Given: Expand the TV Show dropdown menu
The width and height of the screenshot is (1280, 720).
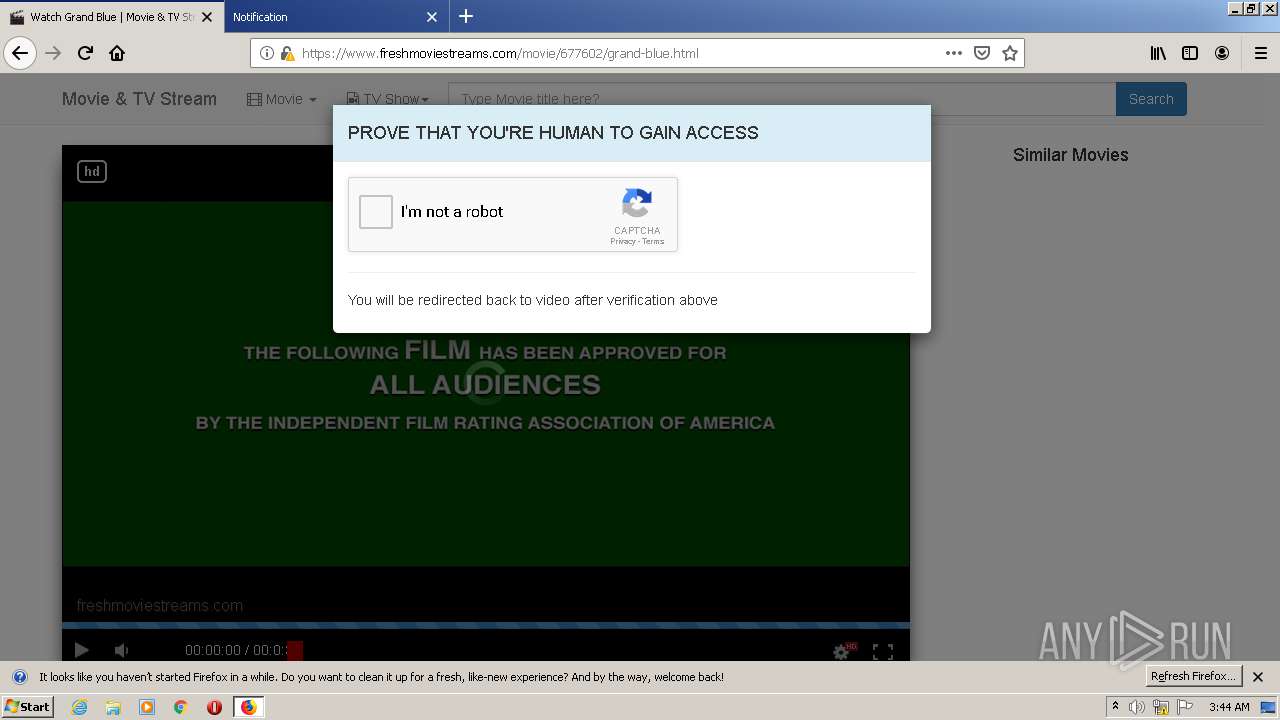Looking at the screenshot, I should coord(387,99).
